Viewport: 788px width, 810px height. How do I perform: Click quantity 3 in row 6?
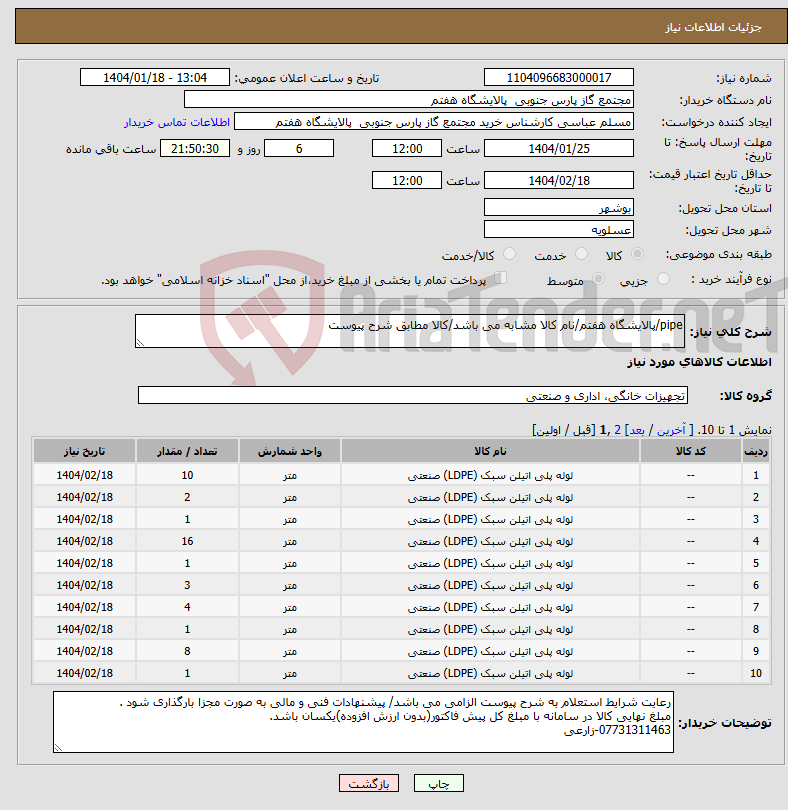(187, 585)
